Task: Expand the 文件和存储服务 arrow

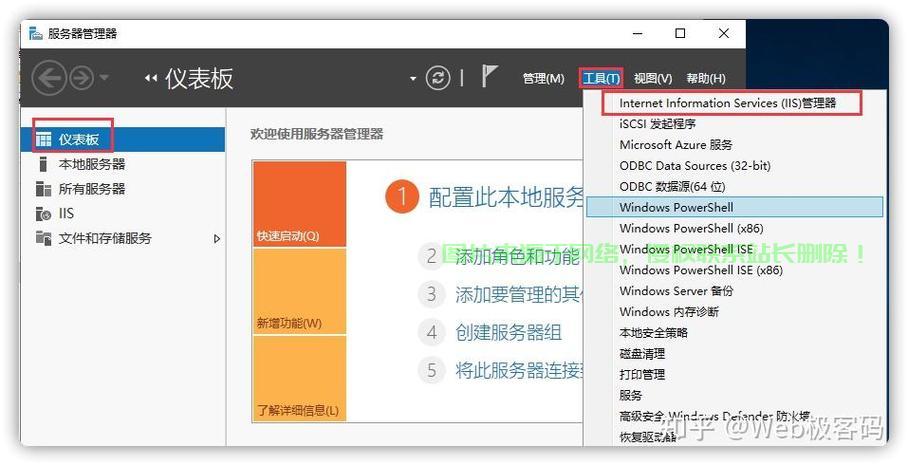Action: [217, 239]
